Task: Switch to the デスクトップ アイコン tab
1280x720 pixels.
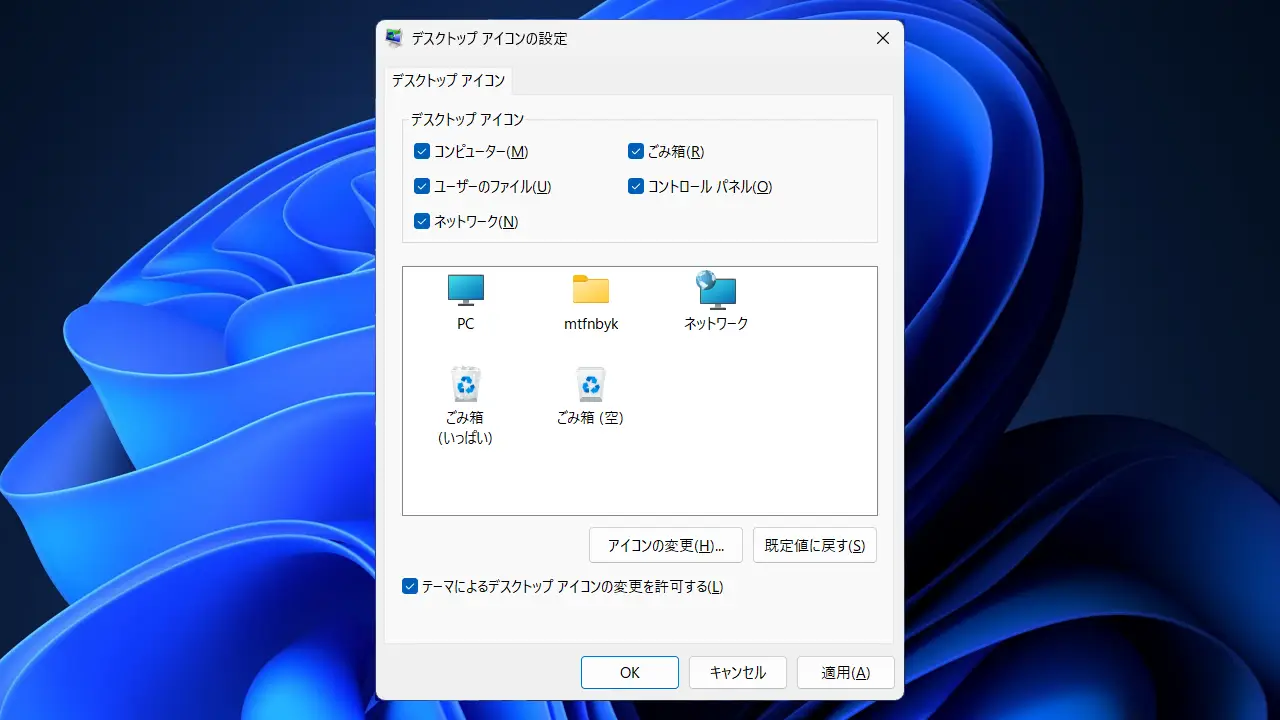Action: pyautogui.click(x=449, y=80)
